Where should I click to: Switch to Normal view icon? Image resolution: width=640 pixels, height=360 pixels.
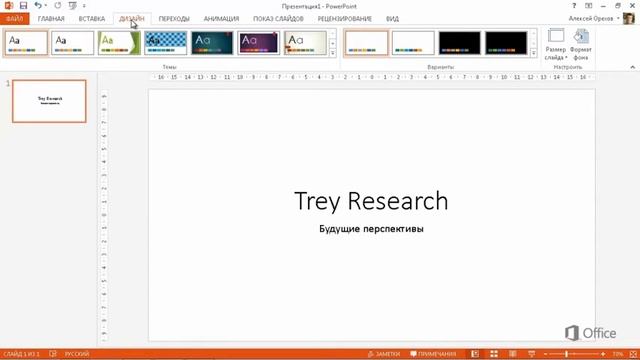(475, 354)
